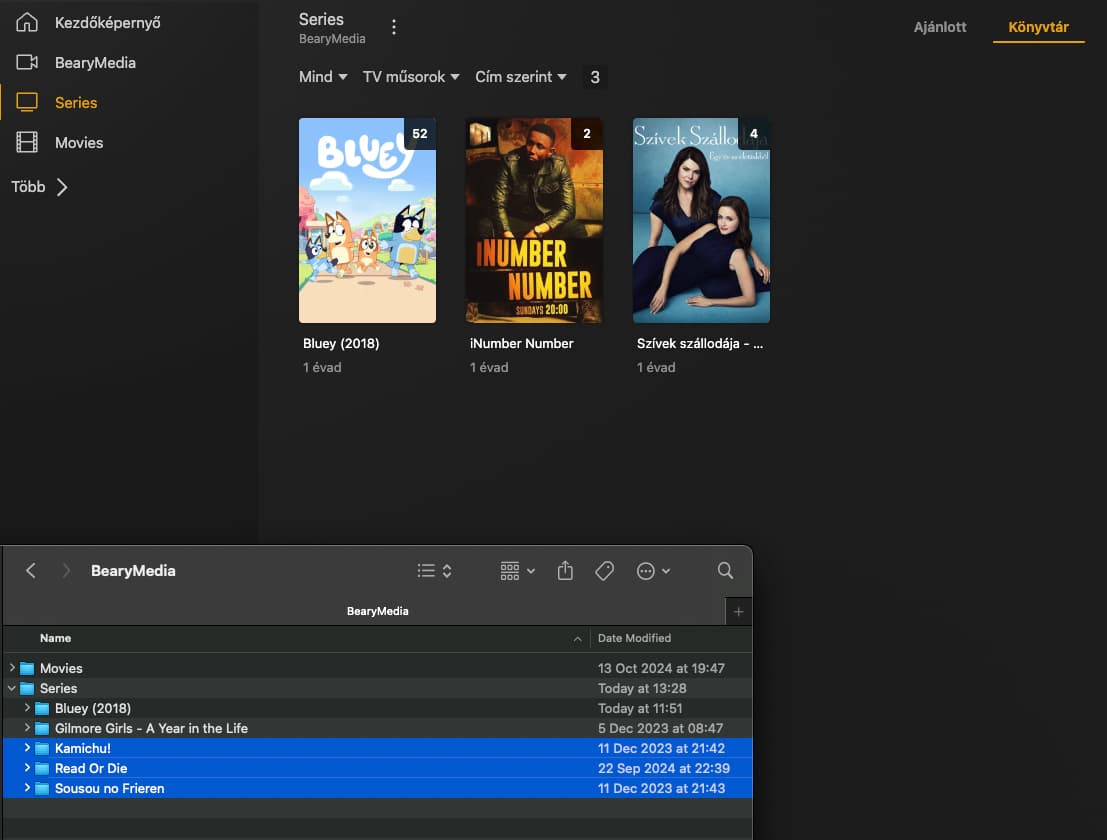Click the Tags icon in Finder toolbar
The height and width of the screenshot is (840, 1107).
tap(604, 570)
